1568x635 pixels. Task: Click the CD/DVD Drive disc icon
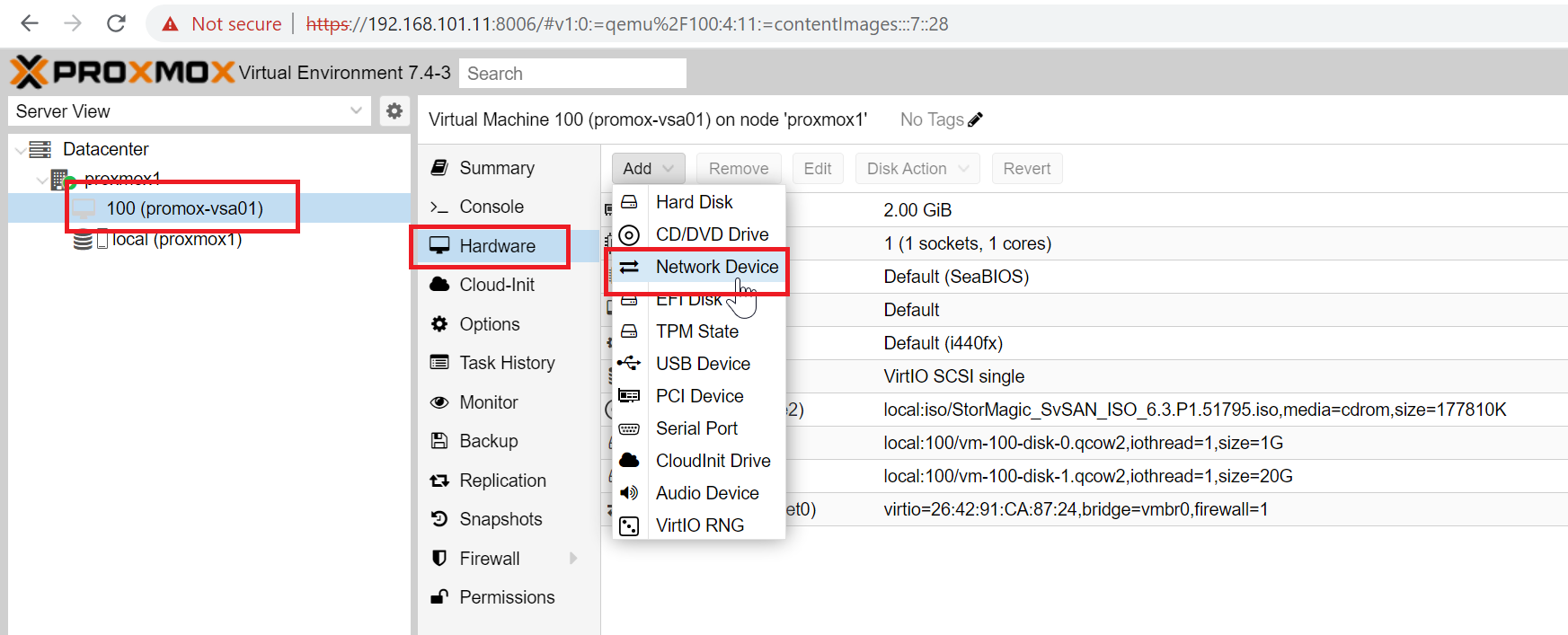[x=630, y=234]
